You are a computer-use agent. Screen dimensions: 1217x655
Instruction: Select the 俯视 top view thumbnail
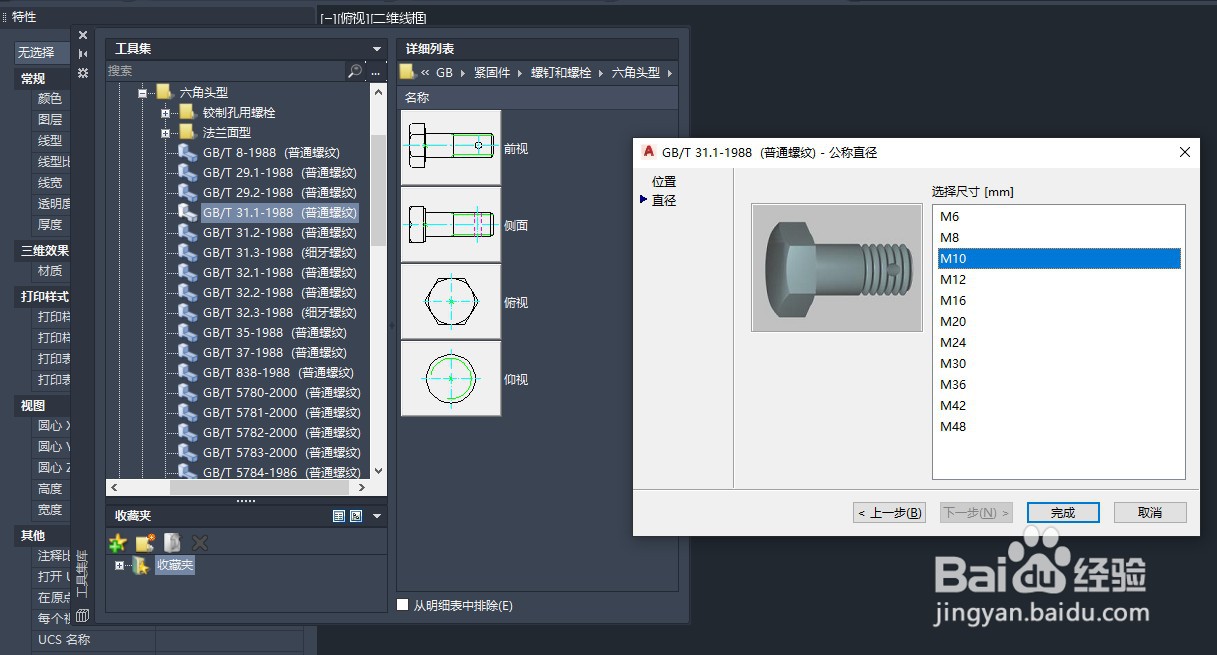pos(450,301)
